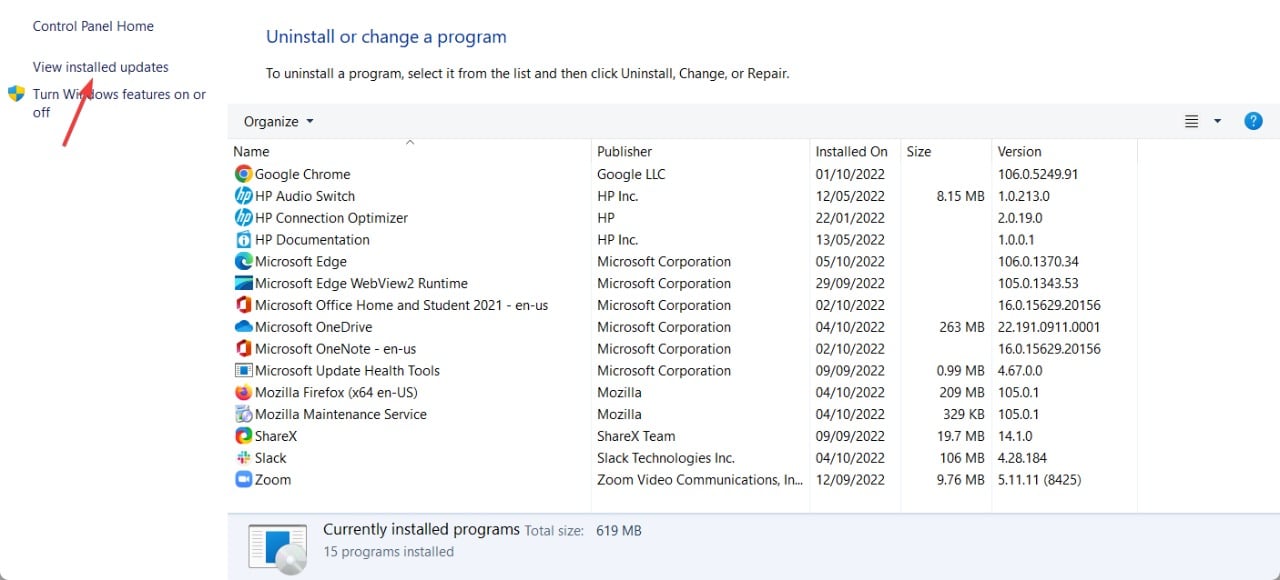Click the Mozilla Firefox icon
1280x580 pixels.
[243, 393]
